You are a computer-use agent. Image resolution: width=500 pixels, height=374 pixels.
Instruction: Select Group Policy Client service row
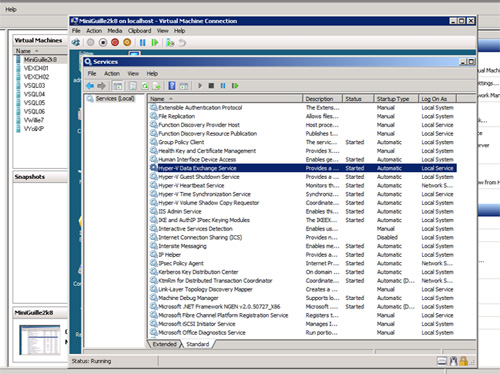click(x=303, y=142)
